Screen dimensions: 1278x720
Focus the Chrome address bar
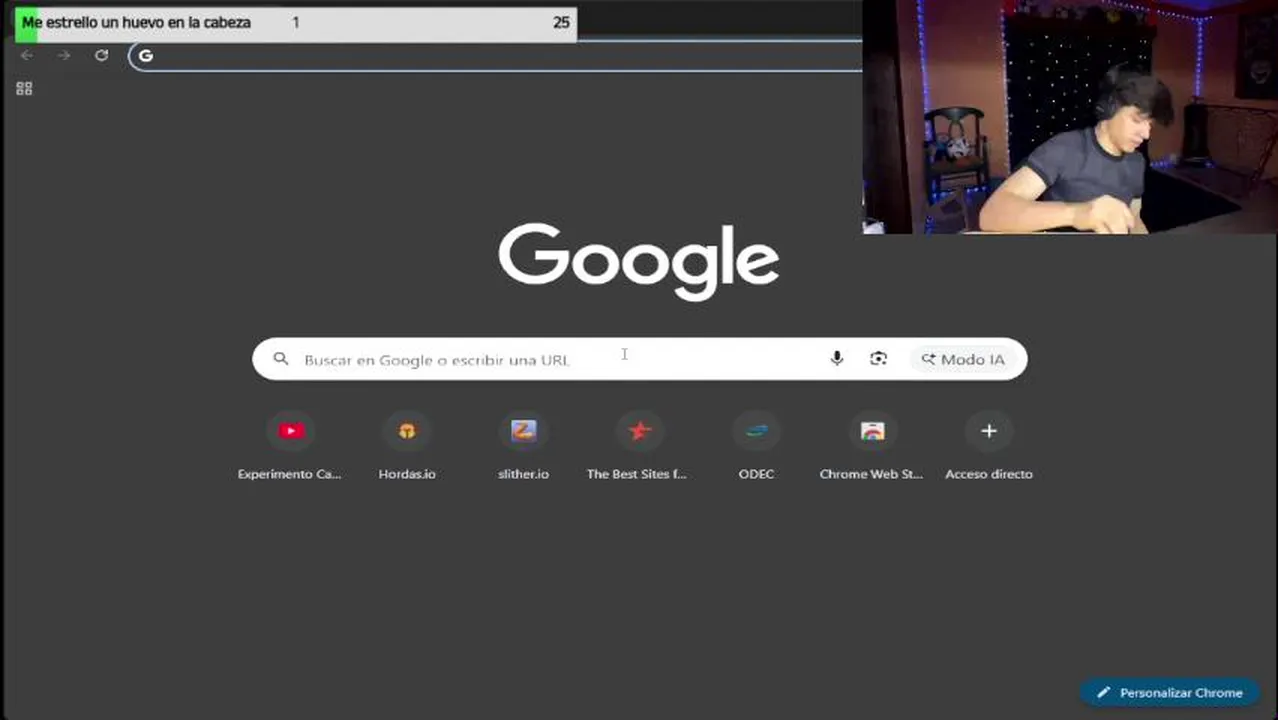pos(496,55)
